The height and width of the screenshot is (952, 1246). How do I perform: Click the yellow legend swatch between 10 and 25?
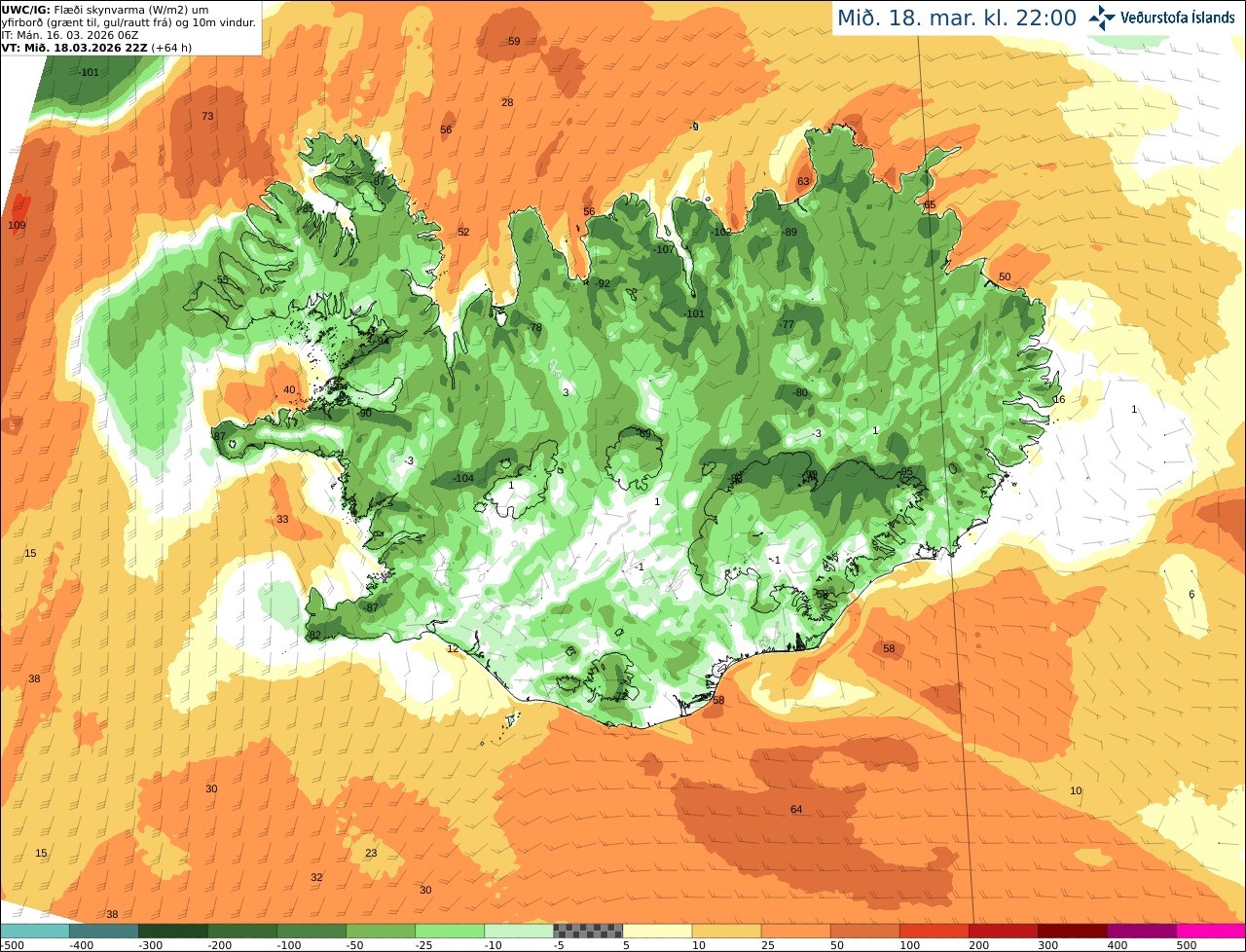(726, 931)
